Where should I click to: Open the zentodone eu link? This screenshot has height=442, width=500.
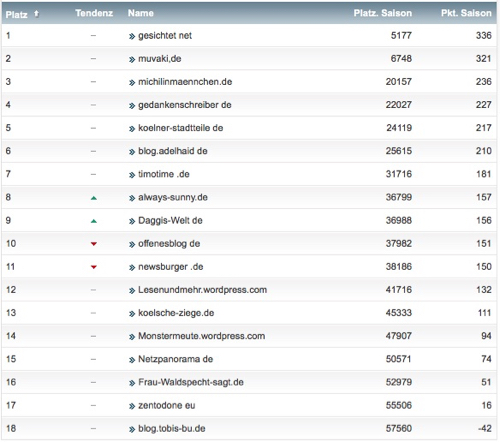click(x=167, y=405)
